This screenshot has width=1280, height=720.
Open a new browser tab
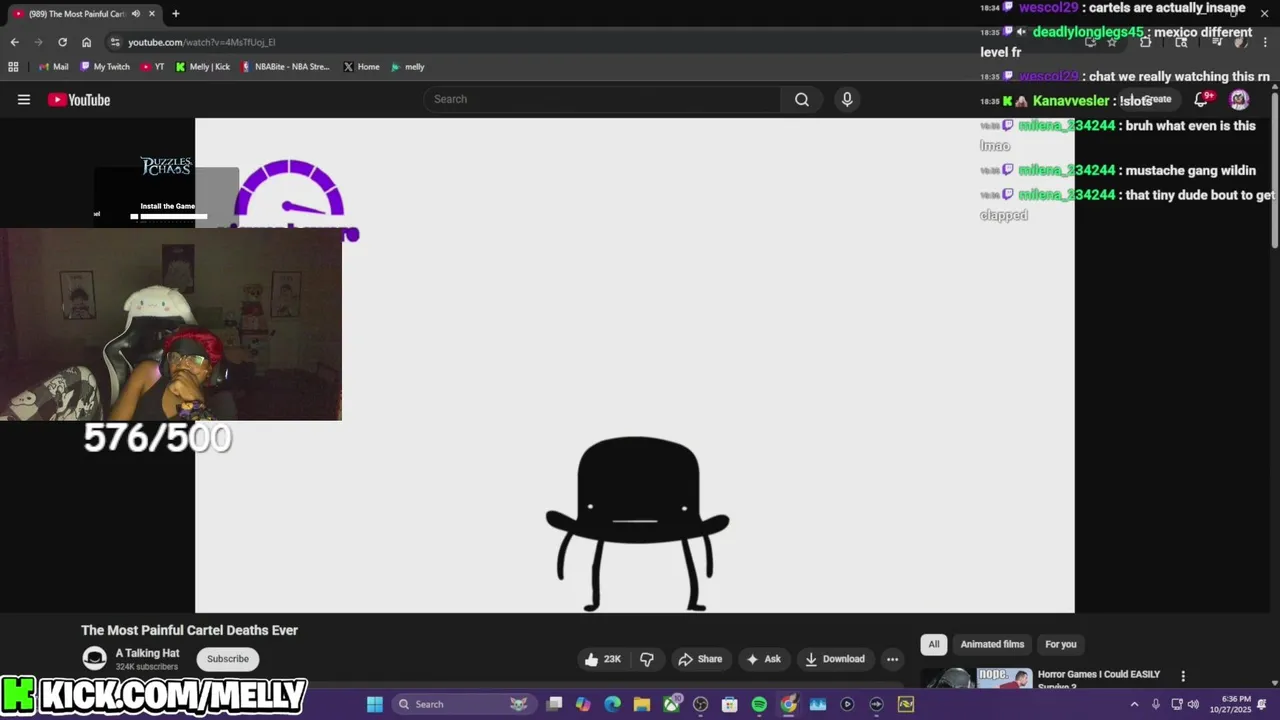tap(175, 14)
